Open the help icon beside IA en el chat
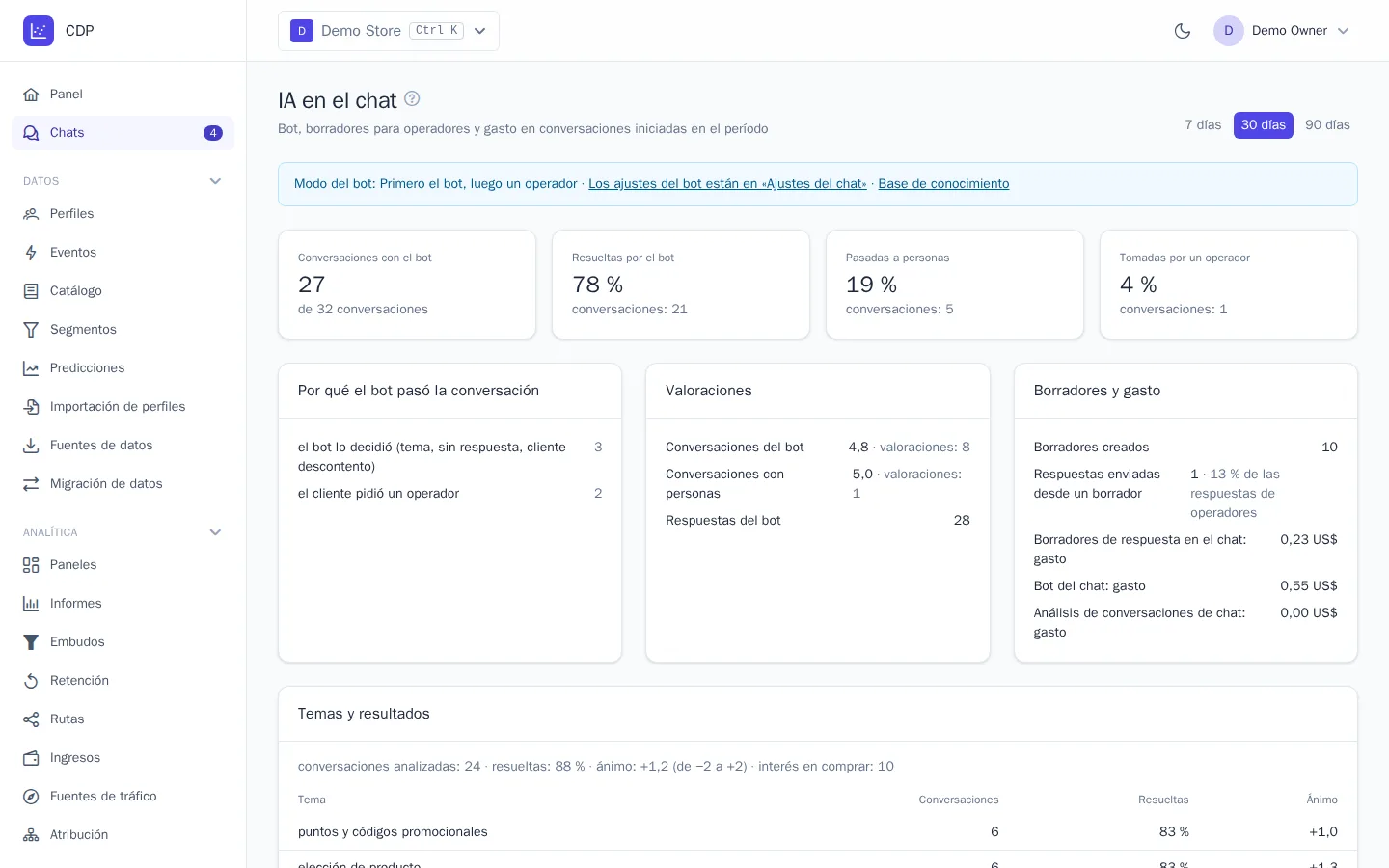 point(412,98)
